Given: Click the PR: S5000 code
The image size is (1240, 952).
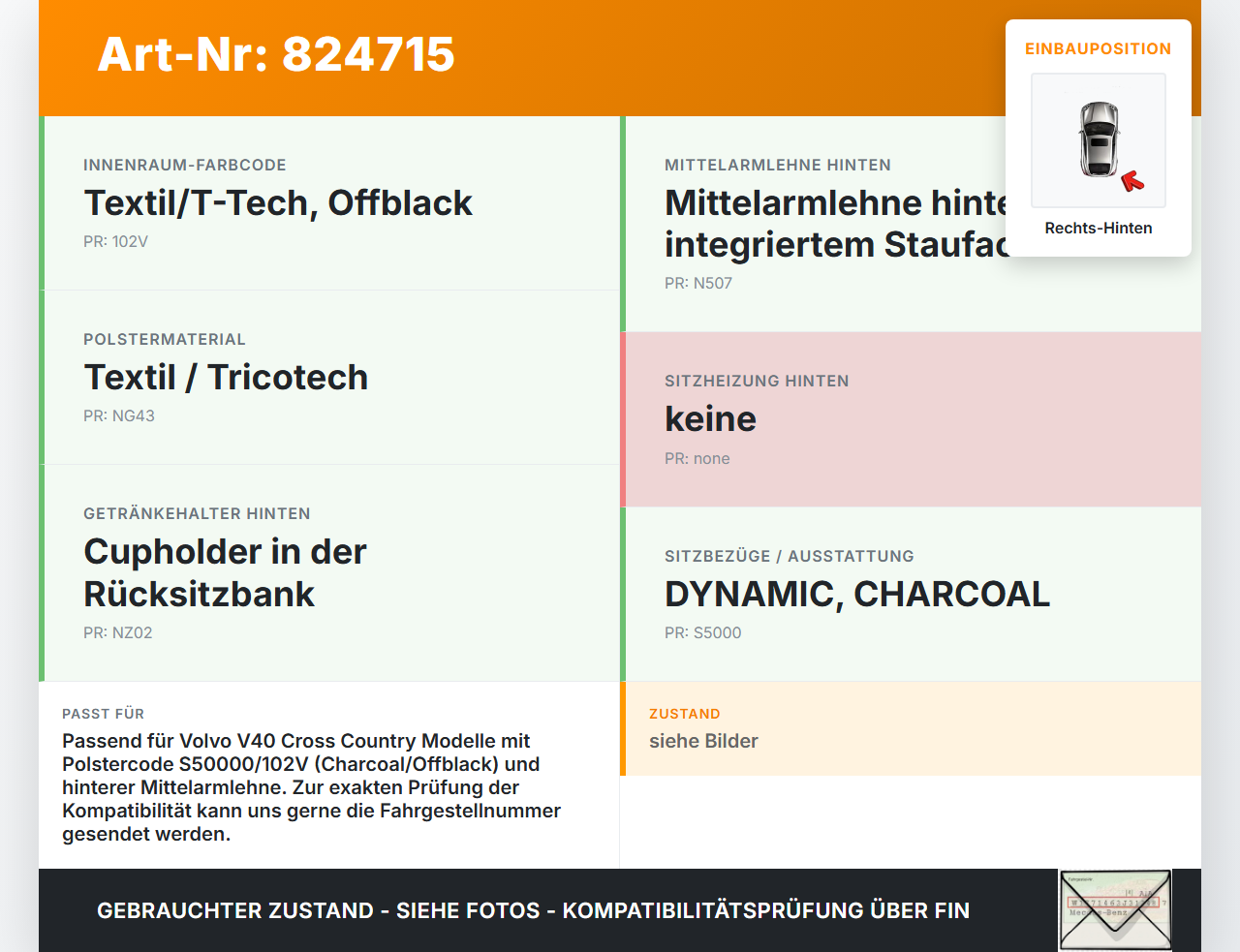Looking at the screenshot, I should tap(703, 632).
